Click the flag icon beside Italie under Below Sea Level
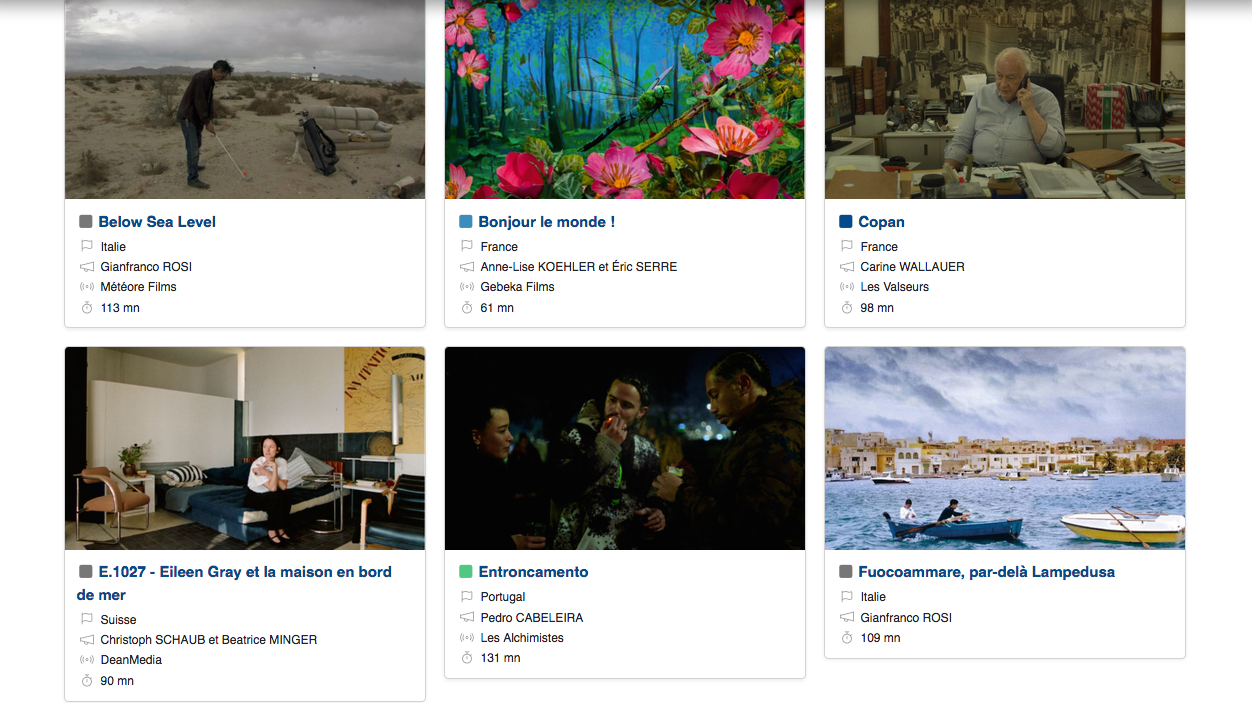This screenshot has width=1252, height=703. pos(87,246)
